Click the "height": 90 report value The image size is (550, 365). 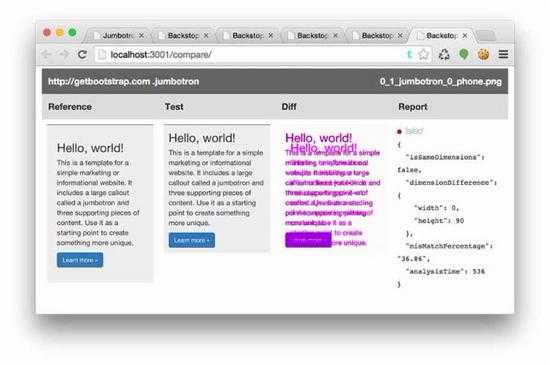[439, 221]
